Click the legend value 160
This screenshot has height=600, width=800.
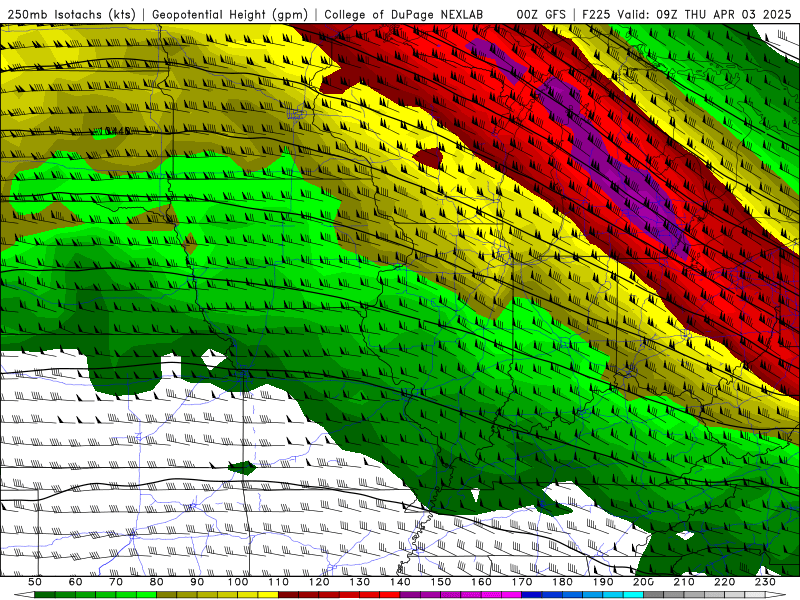(481, 582)
